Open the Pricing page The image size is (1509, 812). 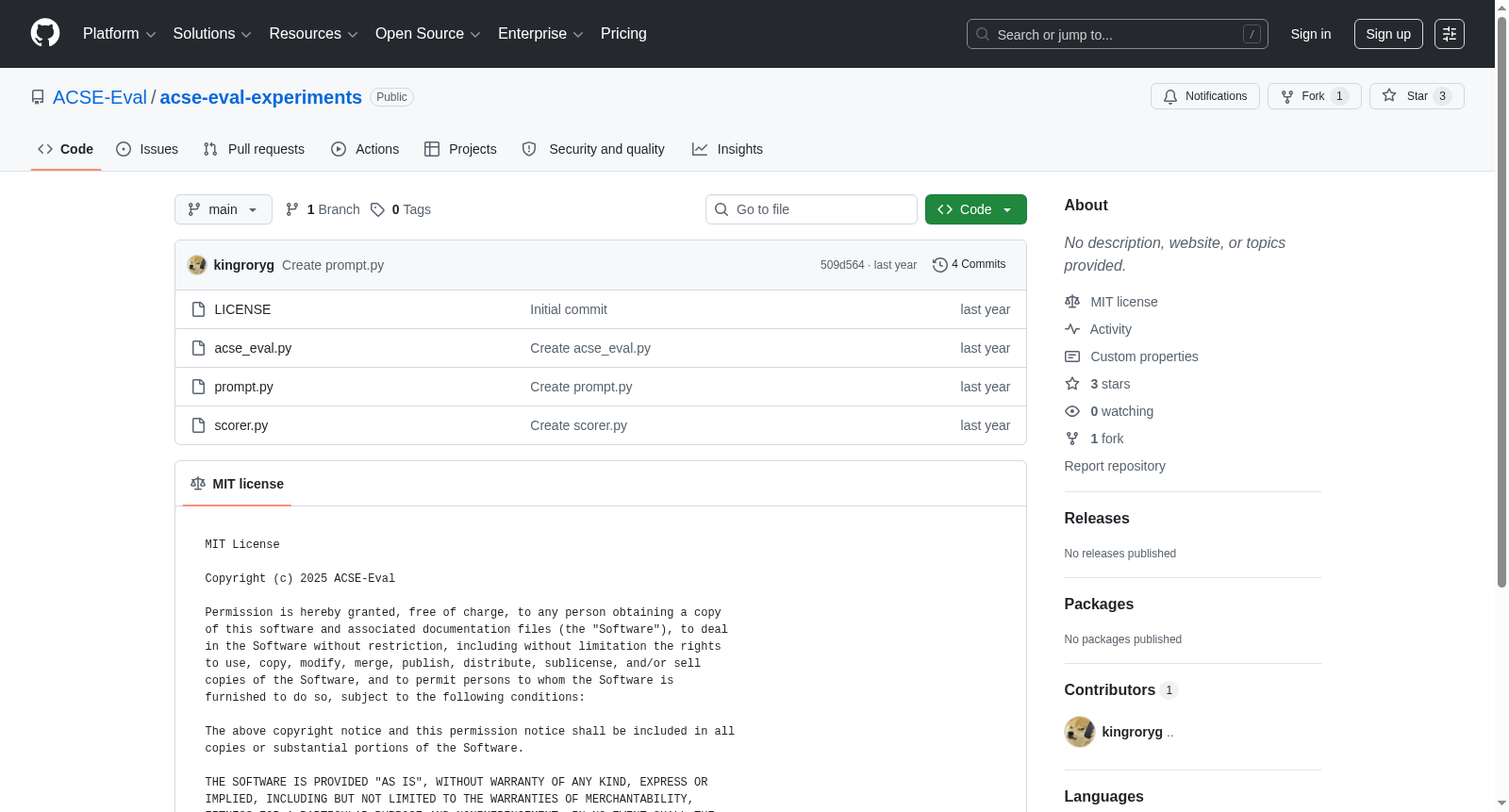point(623,34)
